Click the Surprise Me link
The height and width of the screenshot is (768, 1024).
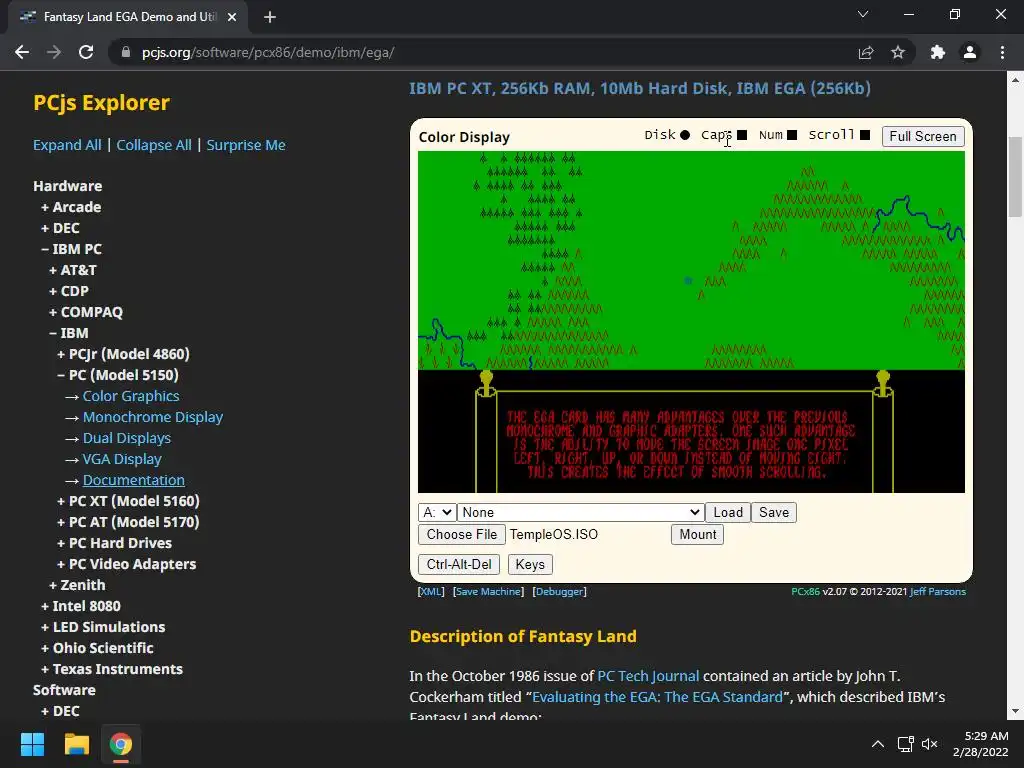246,145
